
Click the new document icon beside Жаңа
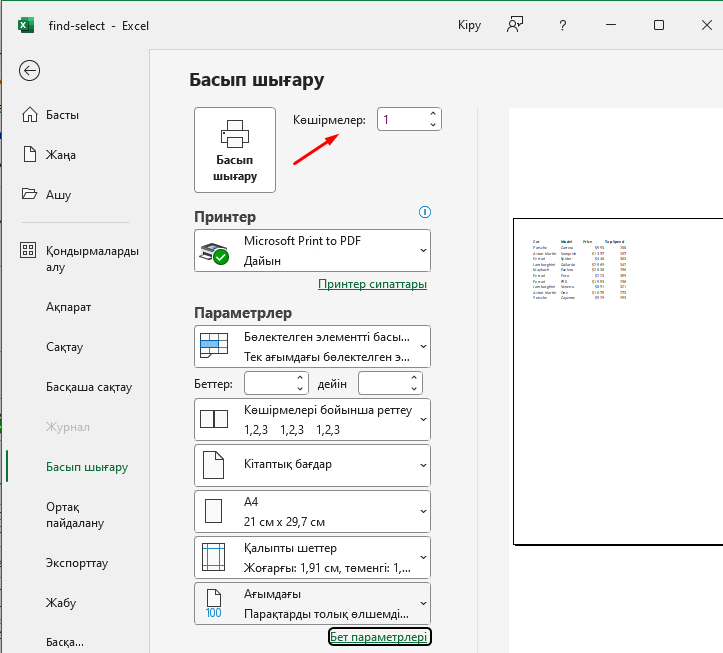click(x=30, y=154)
